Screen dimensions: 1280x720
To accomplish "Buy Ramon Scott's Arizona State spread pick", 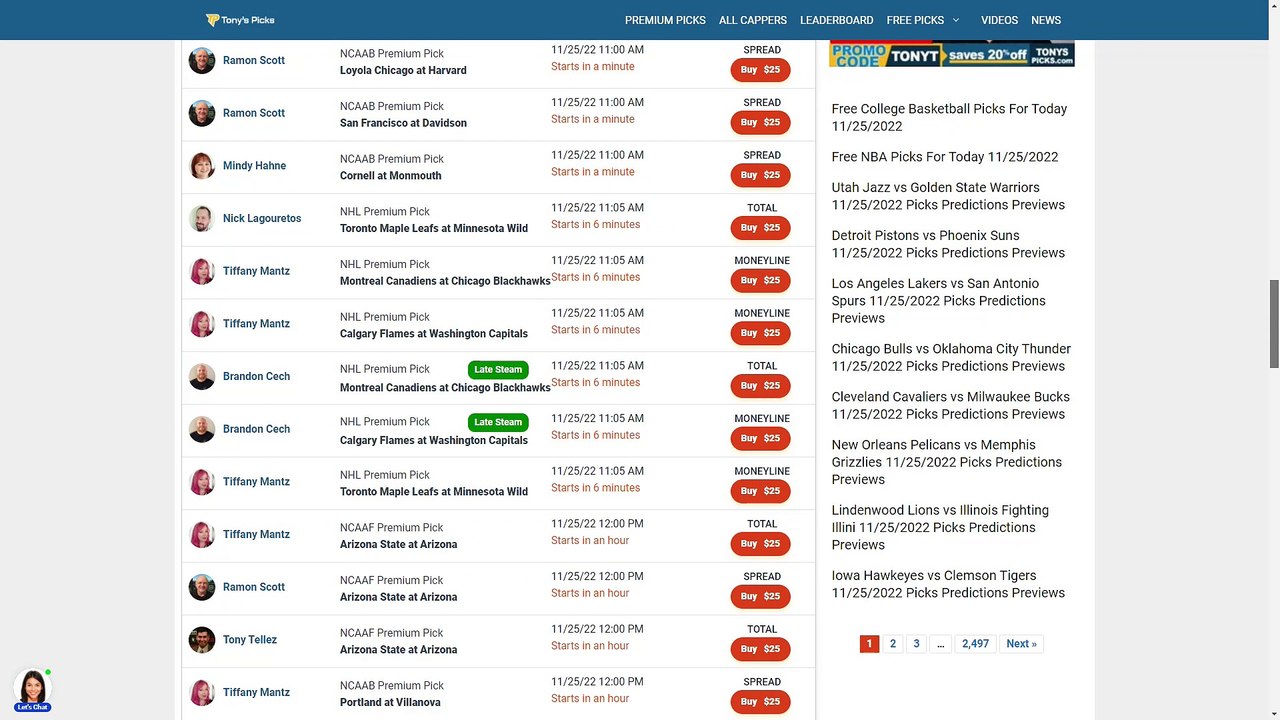I will (760, 596).
